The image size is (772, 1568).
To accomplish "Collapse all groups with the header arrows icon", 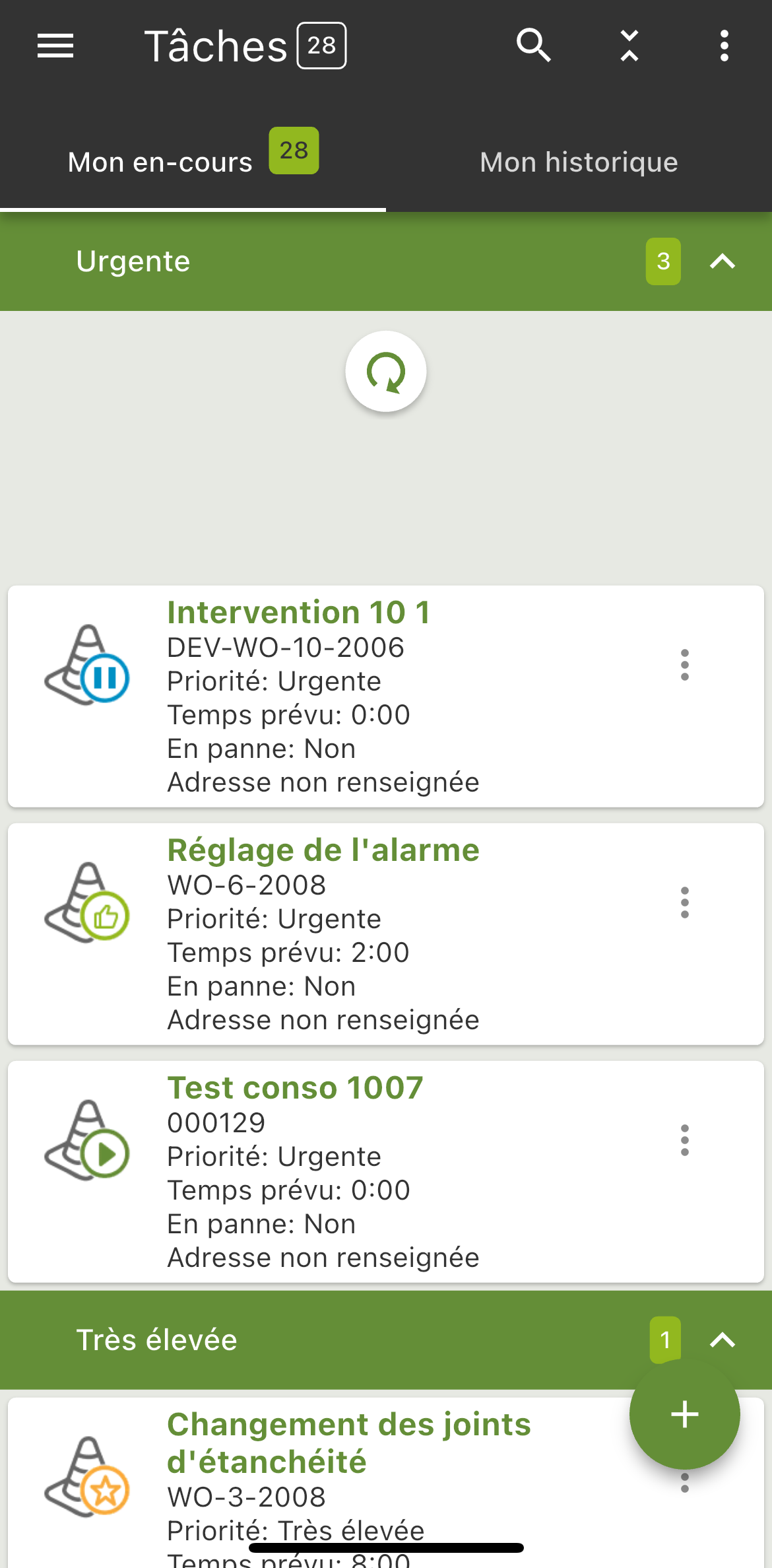I will pyautogui.click(x=629, y=46).
